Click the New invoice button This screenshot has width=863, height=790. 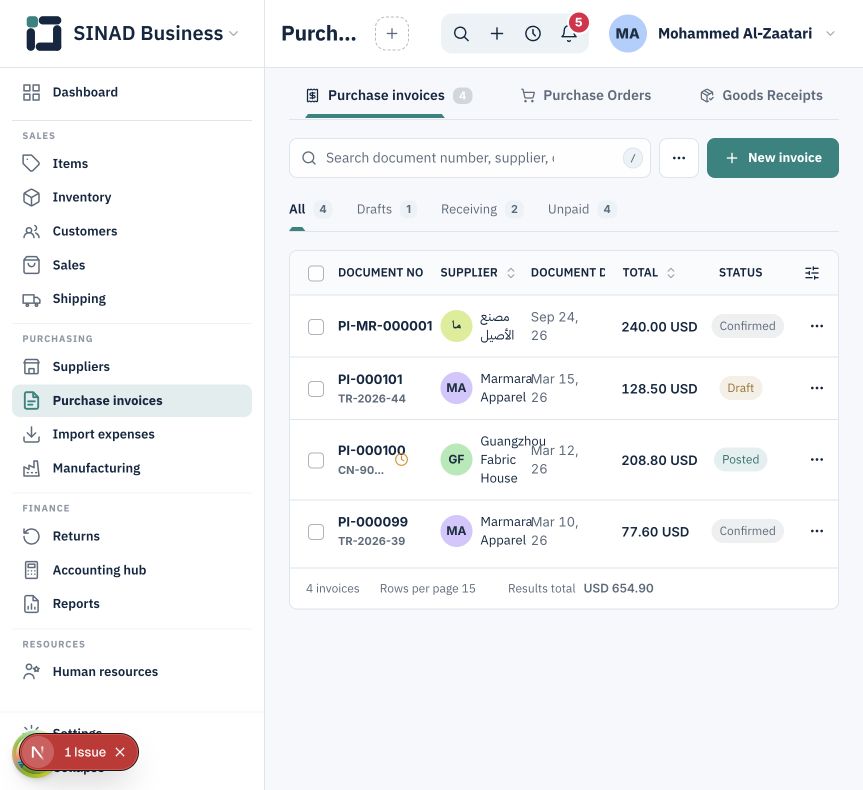(x=773, y=158)
